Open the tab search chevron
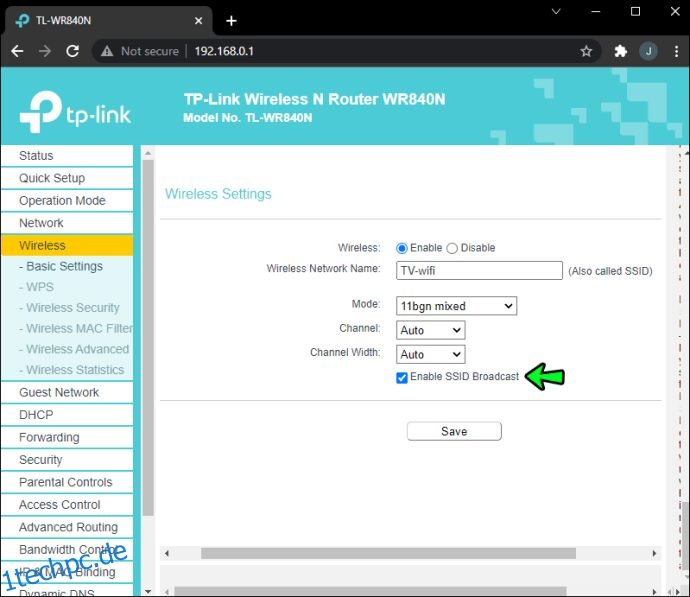 point(556,11)
